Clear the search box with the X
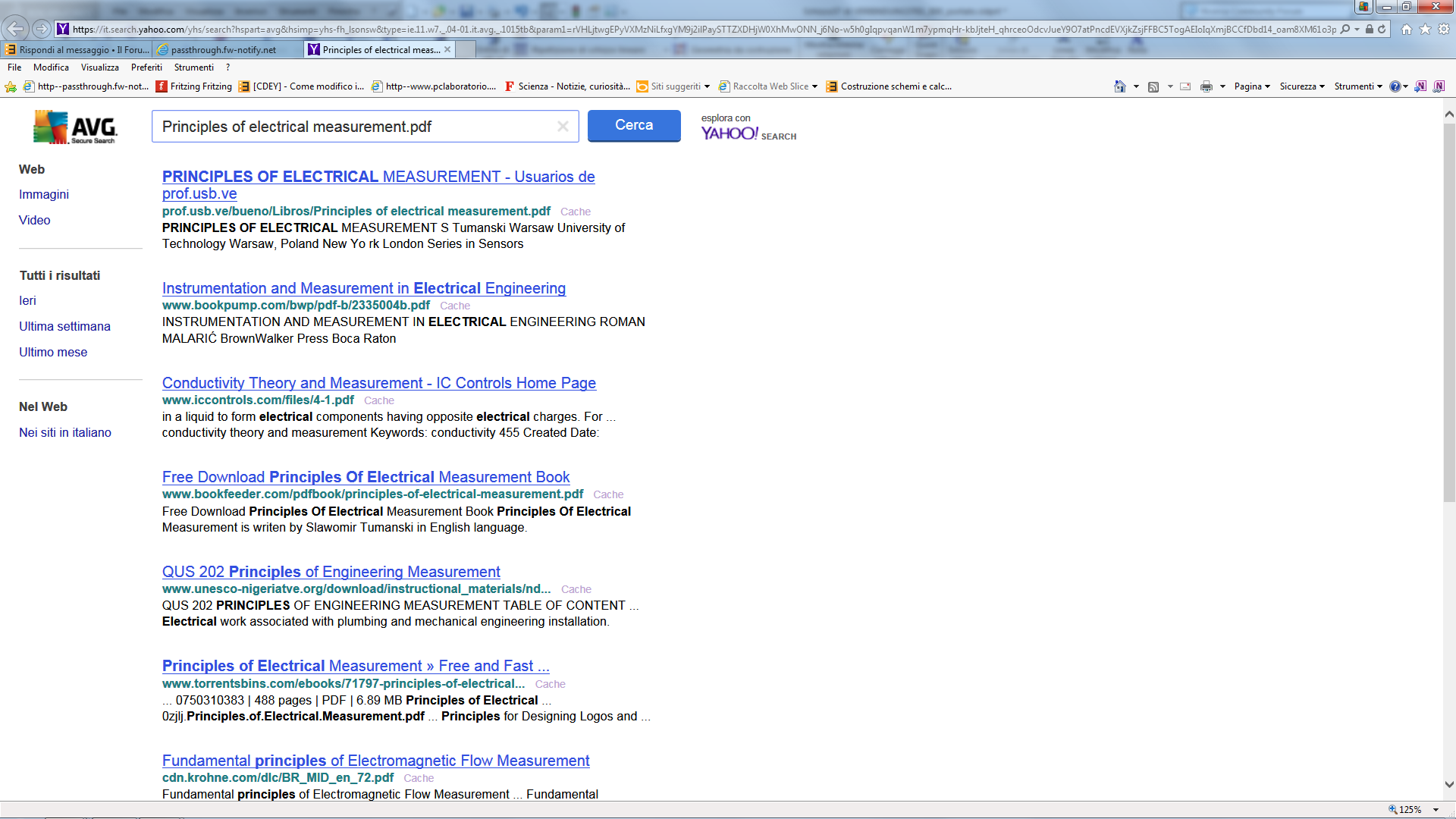The image size is (1456, 819). tap(563, 127)
